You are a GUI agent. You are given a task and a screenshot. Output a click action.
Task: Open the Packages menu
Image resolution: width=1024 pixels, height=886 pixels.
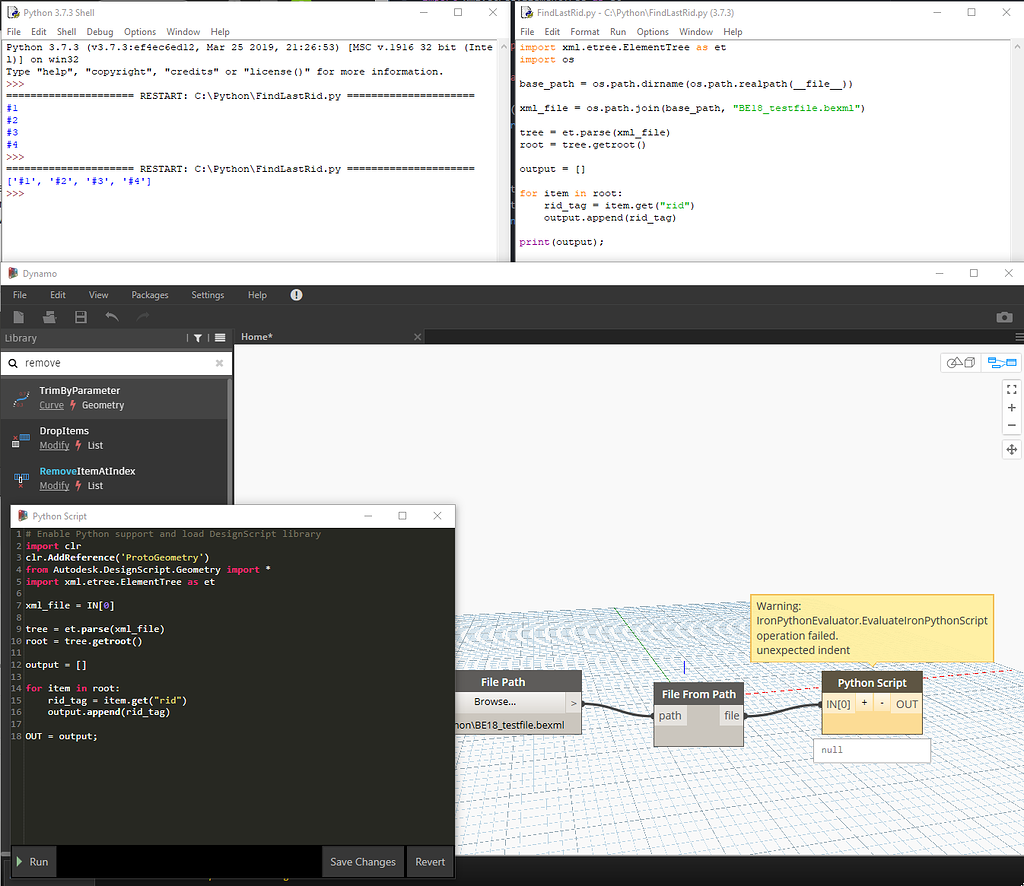(149, 294)
